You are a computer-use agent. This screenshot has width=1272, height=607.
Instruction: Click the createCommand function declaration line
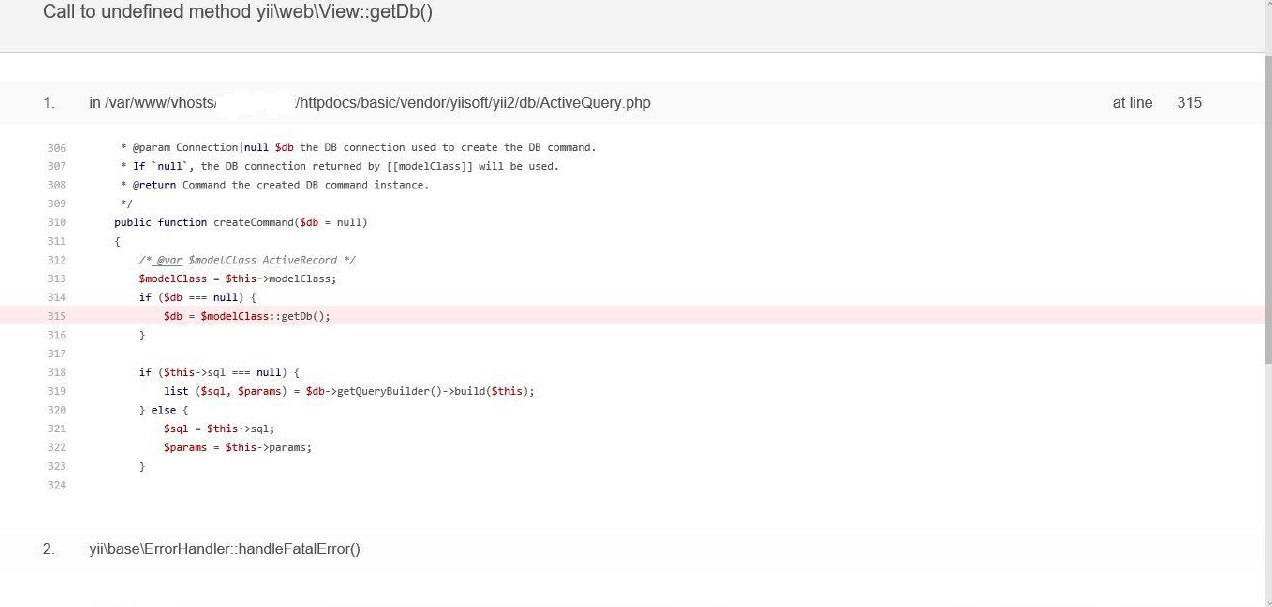pos(241,222)
